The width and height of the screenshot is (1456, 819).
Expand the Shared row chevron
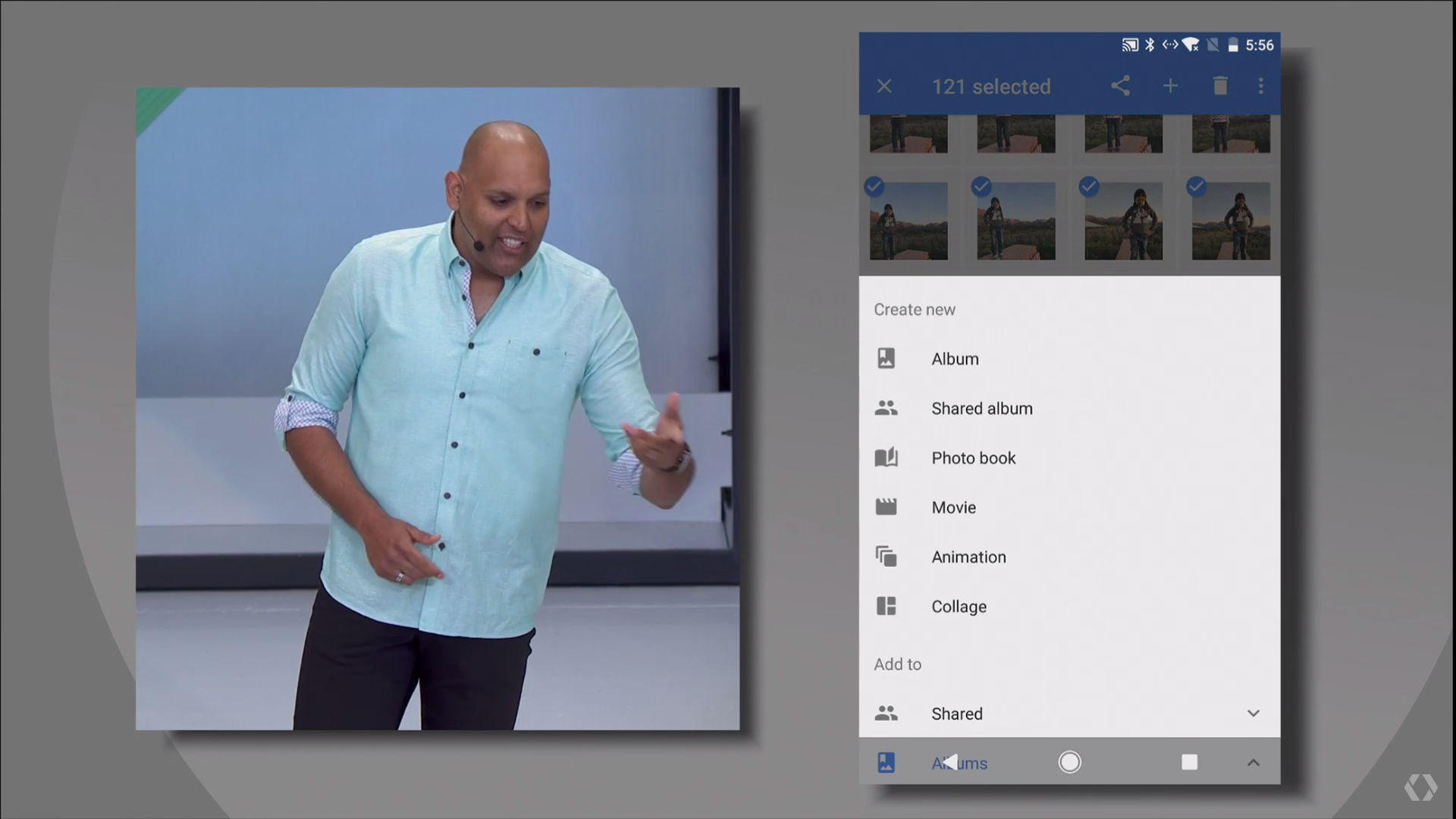tap(1254, 713)
